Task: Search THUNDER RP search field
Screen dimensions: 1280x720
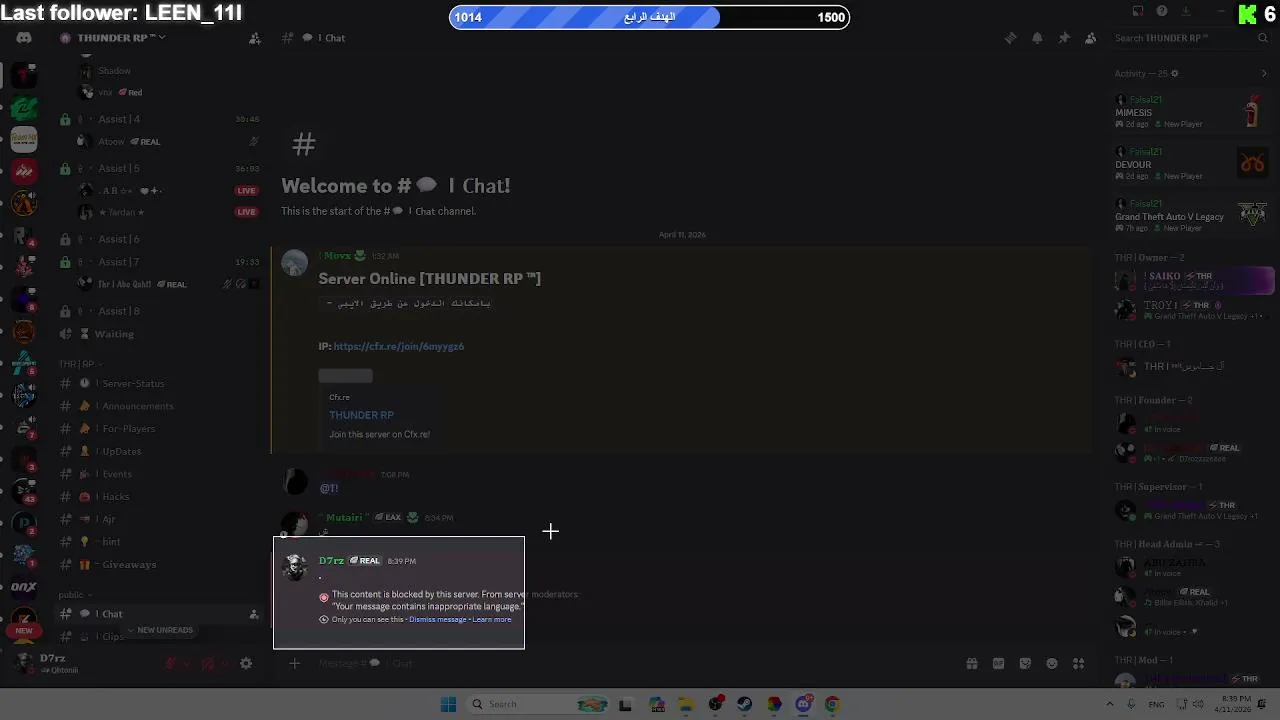Action: [x=1190, y=38]
